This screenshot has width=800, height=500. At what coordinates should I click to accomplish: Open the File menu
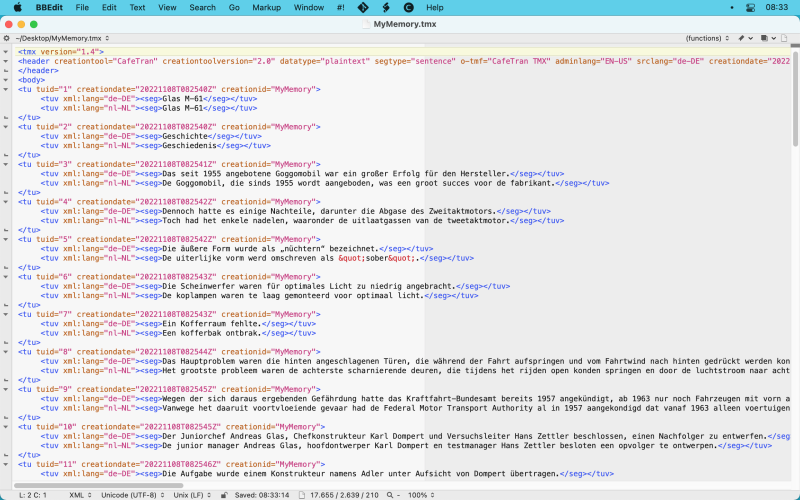[82, 7]
